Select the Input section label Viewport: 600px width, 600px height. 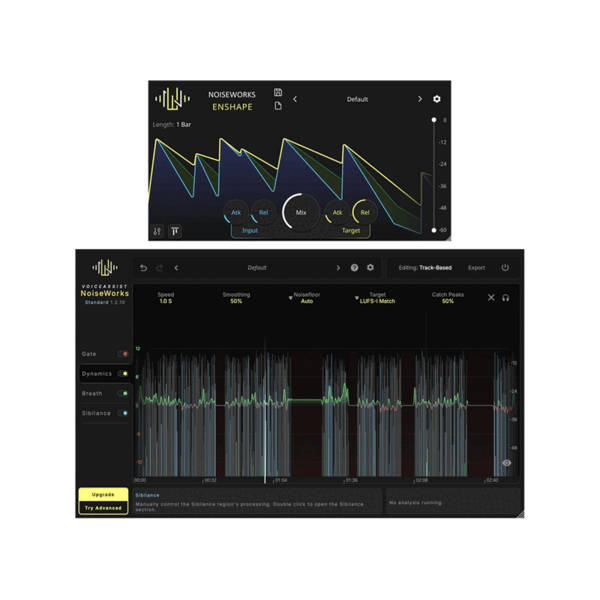[250, 231]
